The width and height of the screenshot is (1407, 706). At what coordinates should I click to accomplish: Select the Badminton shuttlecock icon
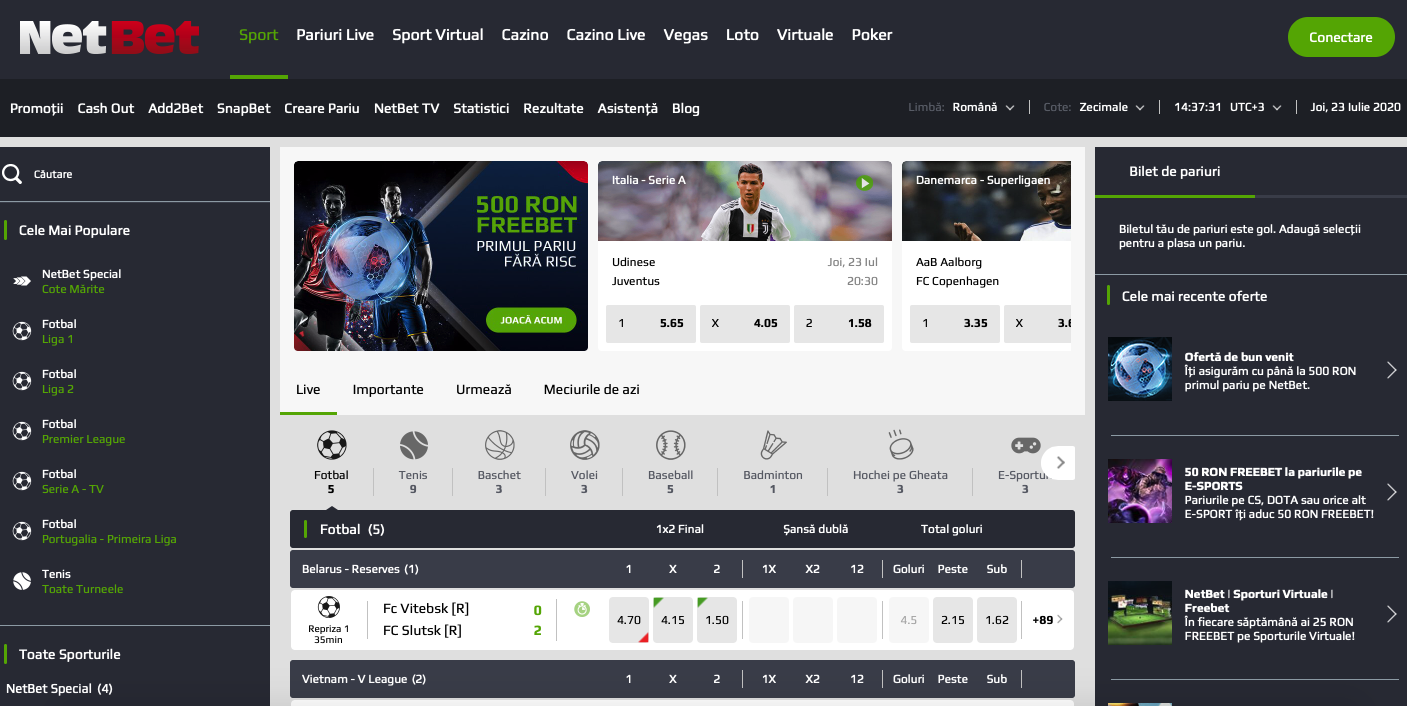(773, 445)
